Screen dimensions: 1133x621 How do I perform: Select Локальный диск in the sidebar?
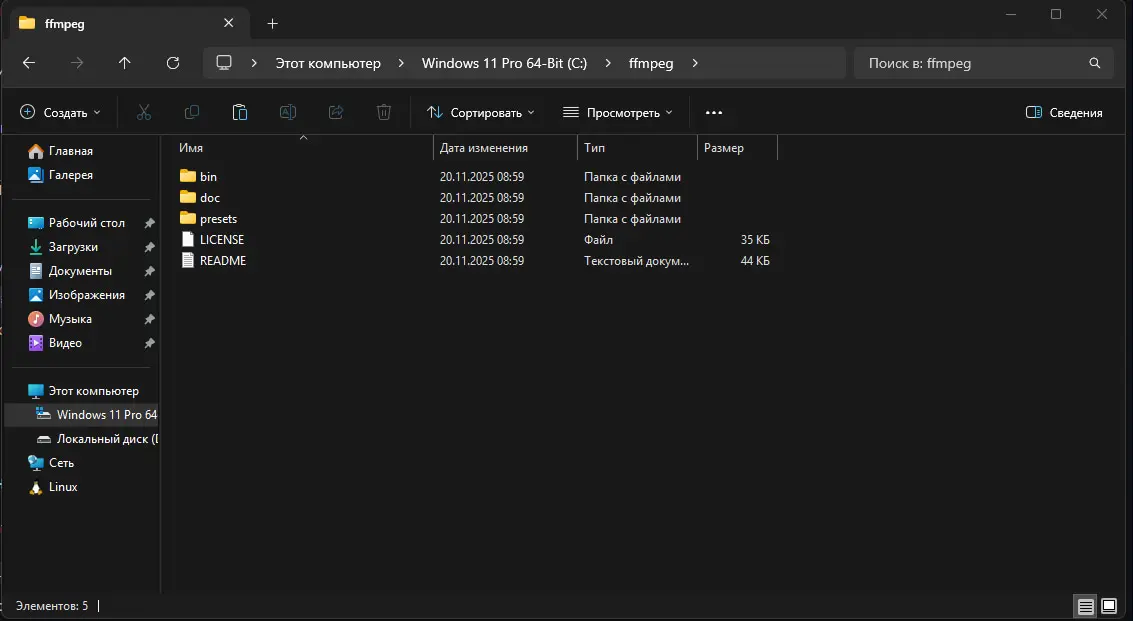108,439
